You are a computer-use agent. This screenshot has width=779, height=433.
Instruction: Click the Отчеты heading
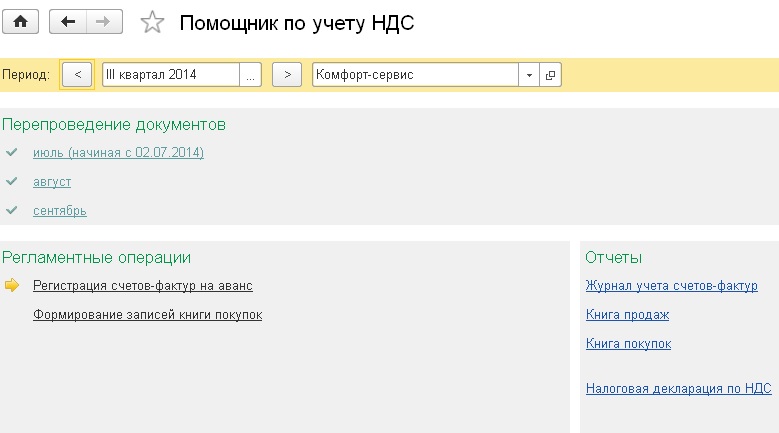(x=614, y=257)
